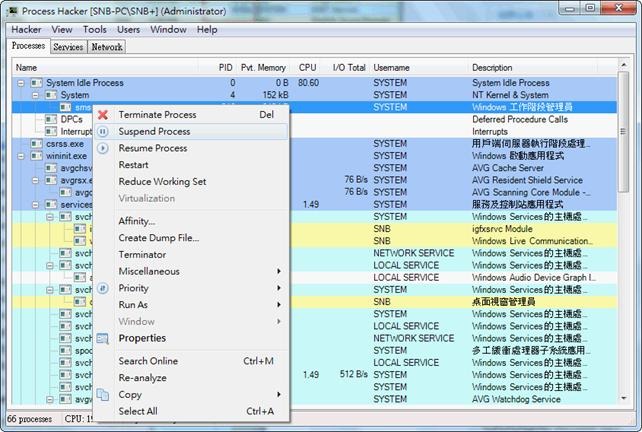
Task: Switch to the Services tab
Action: point(68,47)
